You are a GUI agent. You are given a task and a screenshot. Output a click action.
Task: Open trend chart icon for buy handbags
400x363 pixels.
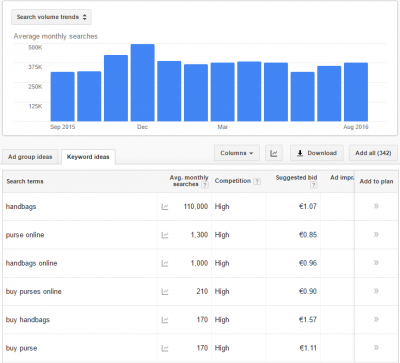[x=165, y=320]
